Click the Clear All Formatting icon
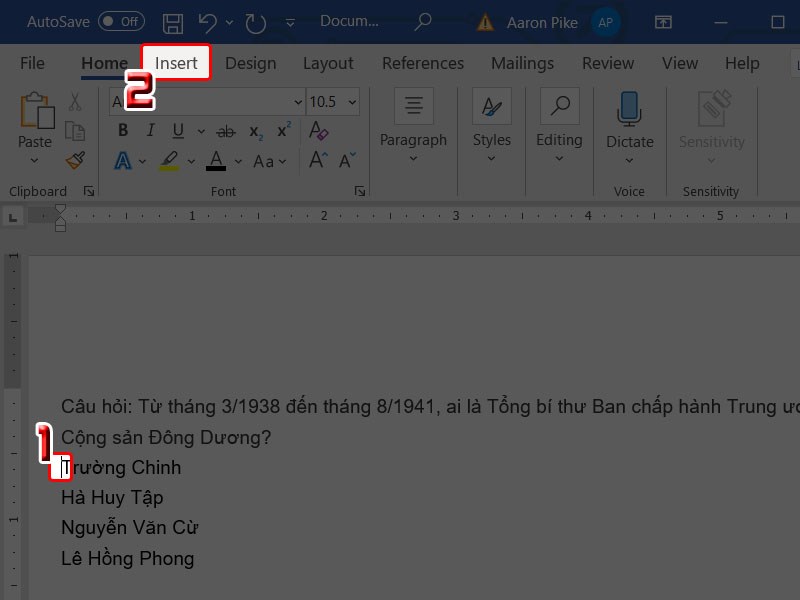Screen dimensions: 800x600 (320, 131)
